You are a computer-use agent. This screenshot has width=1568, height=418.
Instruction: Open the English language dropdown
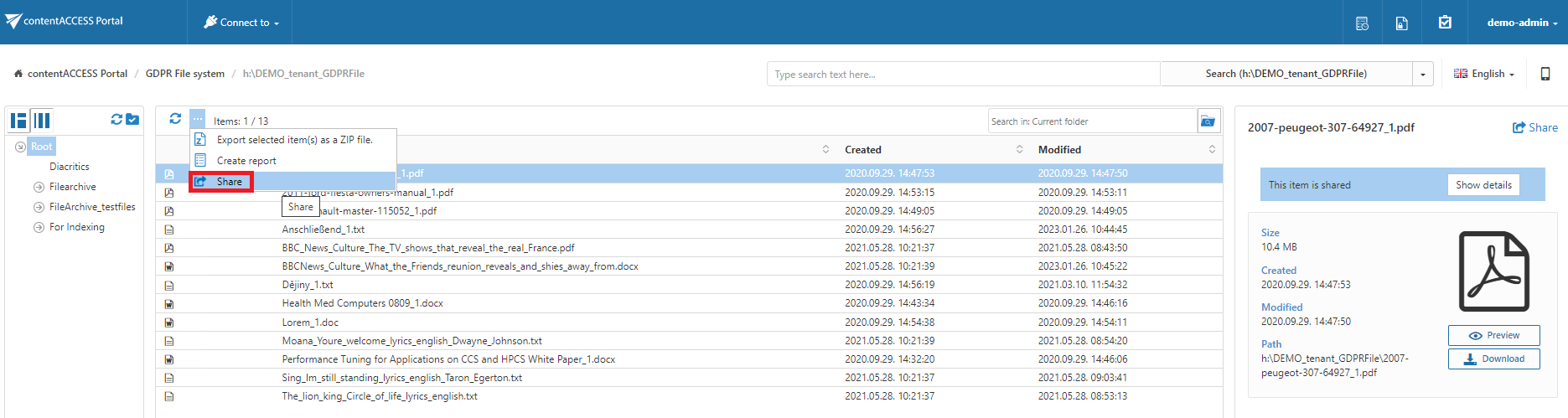point(1483,74)
